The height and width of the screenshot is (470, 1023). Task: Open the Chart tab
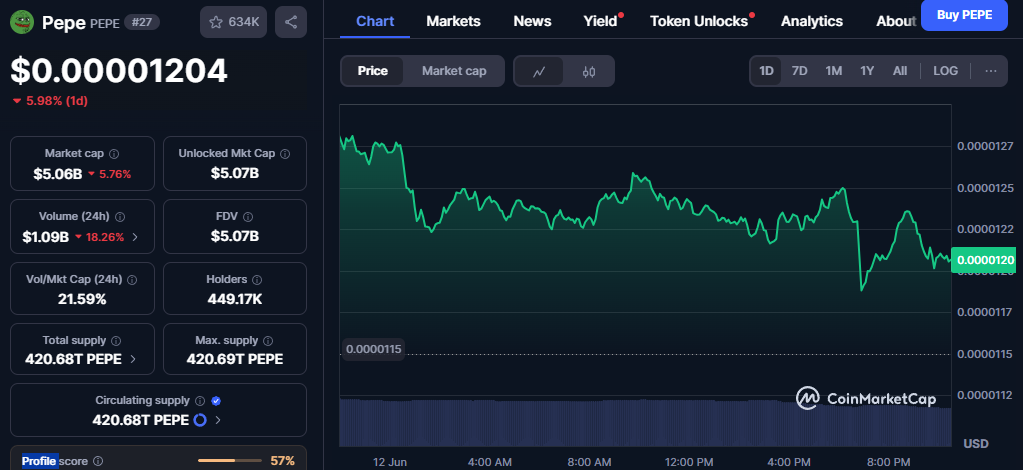tap(375, 21)
